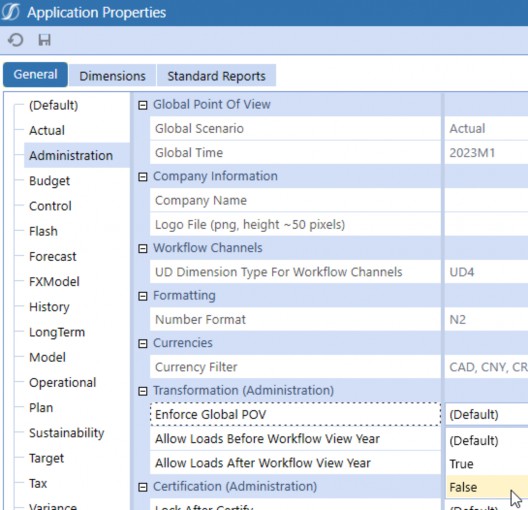Click the OneStream logo in title bar

click(10, 12)
